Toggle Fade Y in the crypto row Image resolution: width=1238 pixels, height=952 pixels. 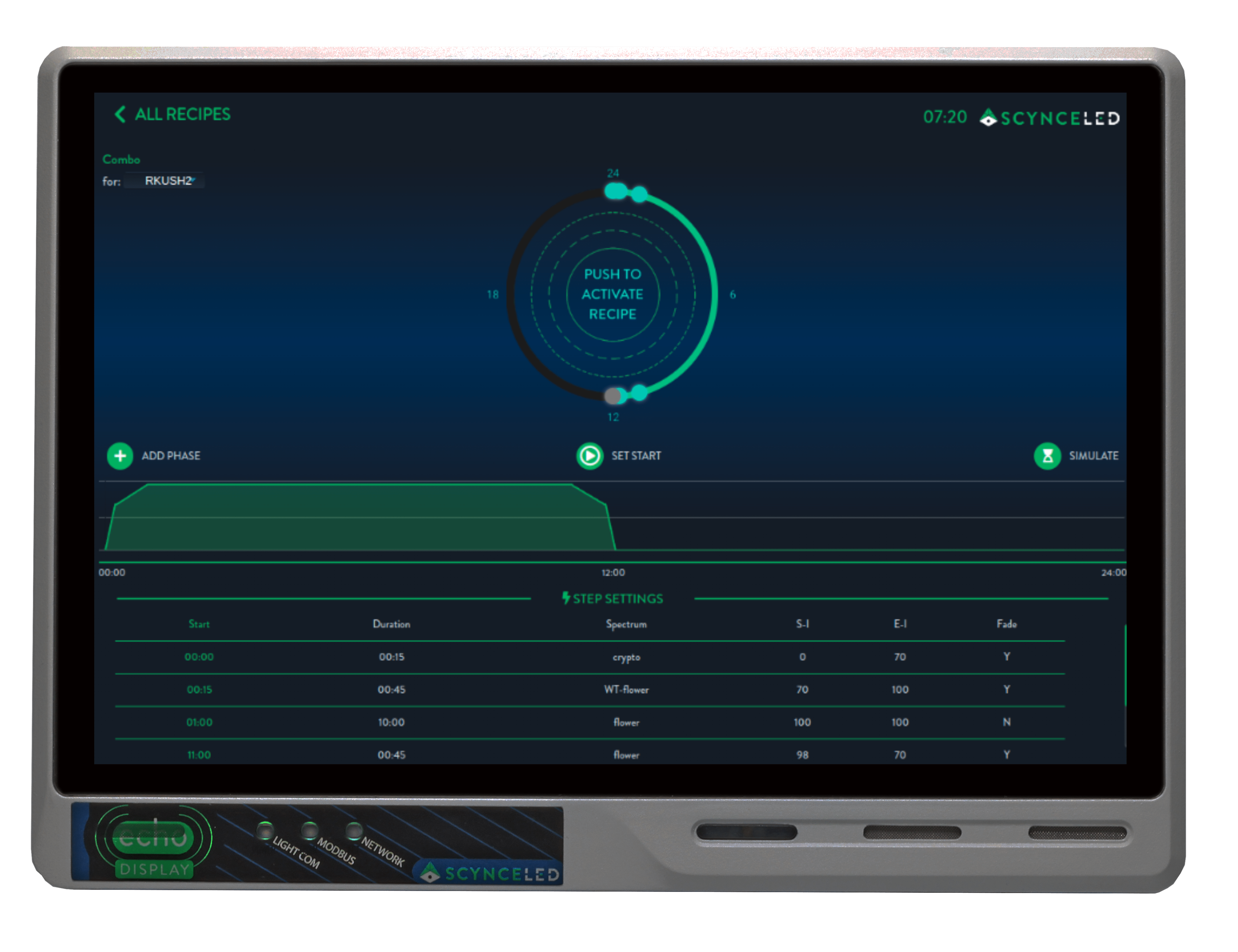click(1006, 656)
